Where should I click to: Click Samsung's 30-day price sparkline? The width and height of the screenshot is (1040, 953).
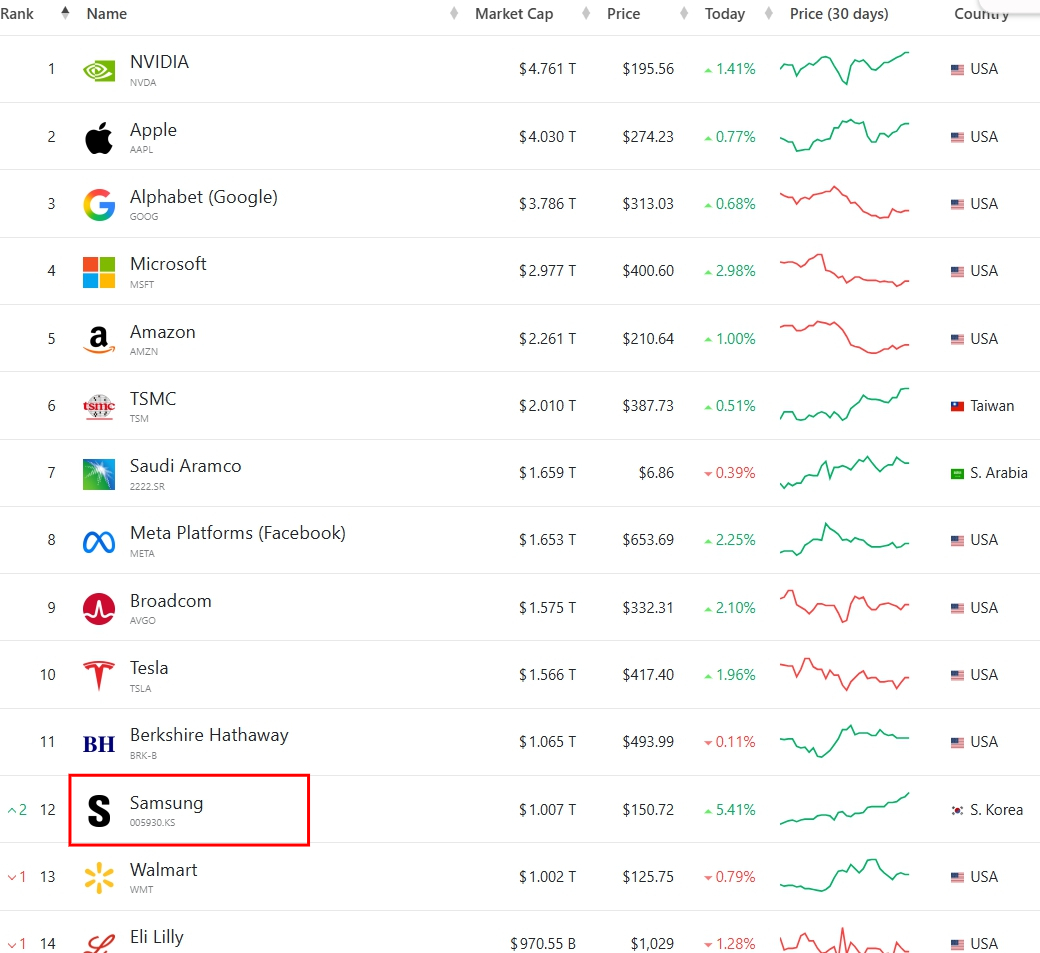[x=844, y=809]
